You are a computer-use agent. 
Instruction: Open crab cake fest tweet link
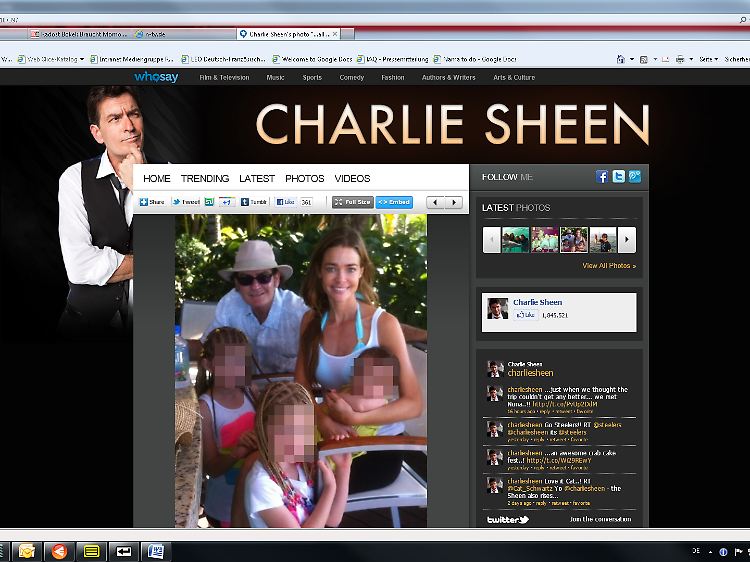559,461
